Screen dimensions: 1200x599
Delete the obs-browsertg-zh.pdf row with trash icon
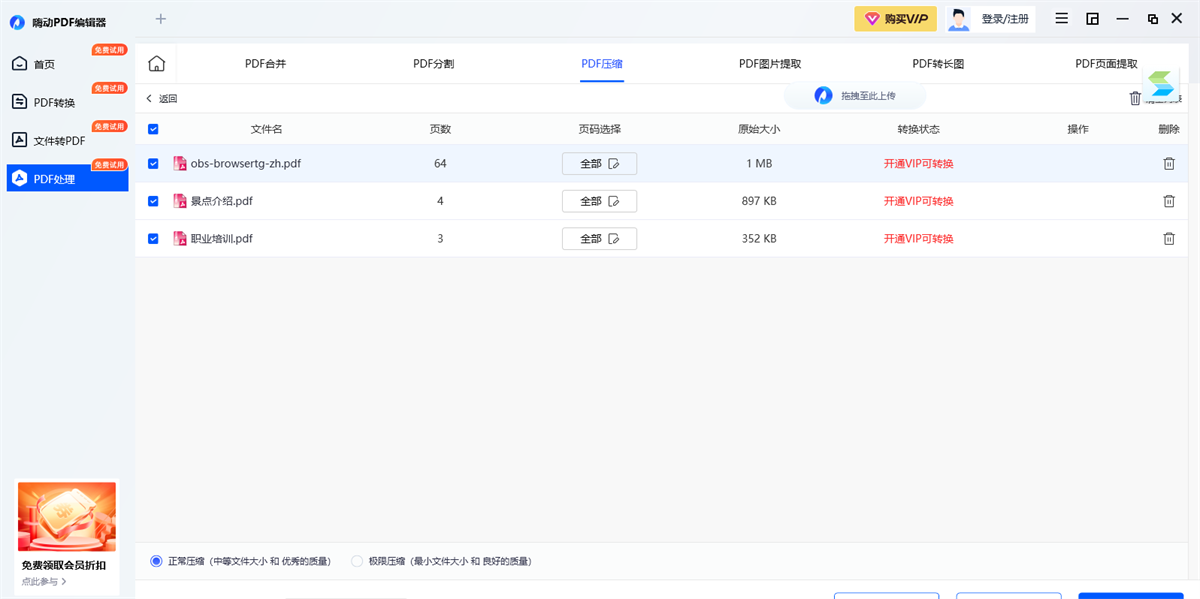pyautogui.click(x=1169, y=163)
